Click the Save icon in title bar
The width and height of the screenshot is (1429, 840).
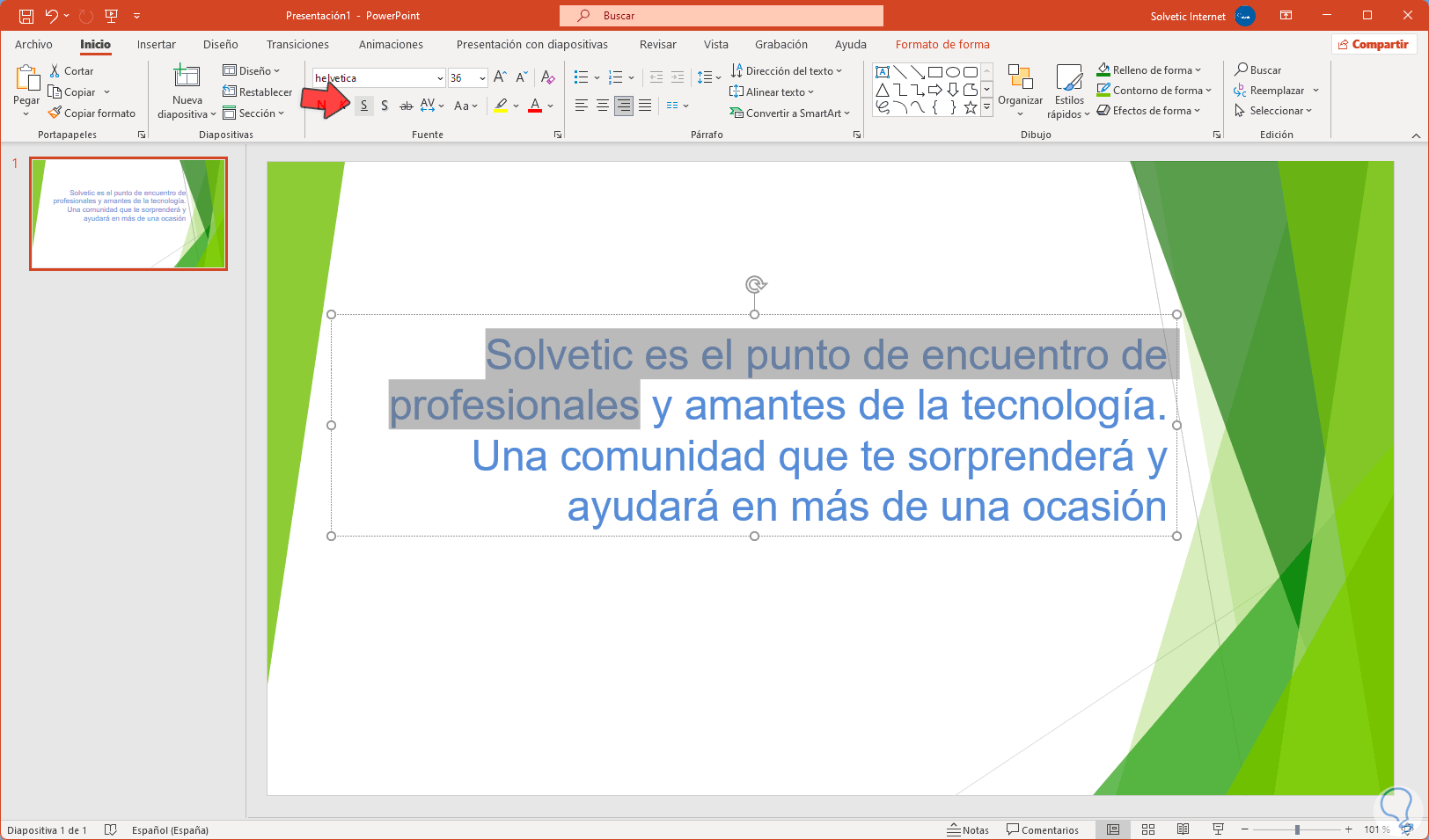[26, 16]
